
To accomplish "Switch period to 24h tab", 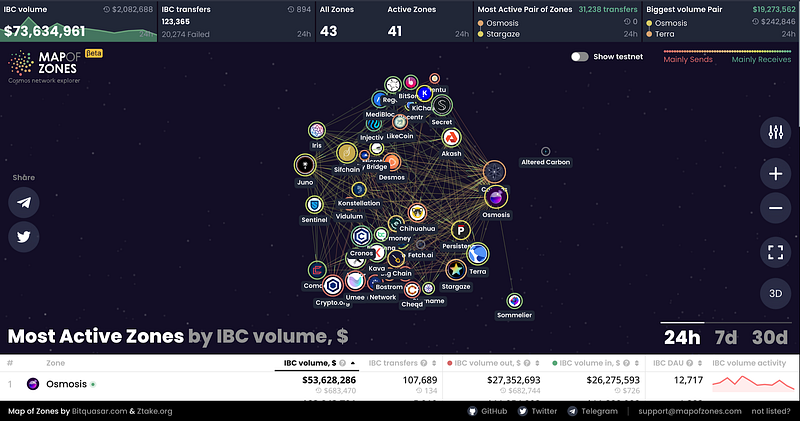I will (682, 337).
